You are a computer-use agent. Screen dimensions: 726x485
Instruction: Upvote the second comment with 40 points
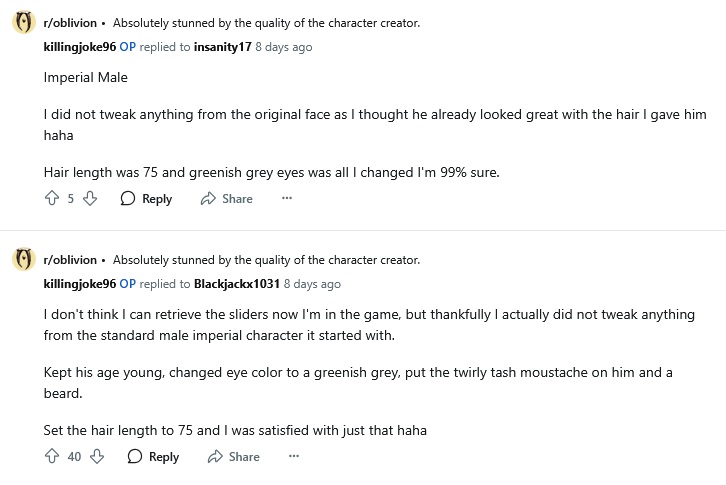52,457
